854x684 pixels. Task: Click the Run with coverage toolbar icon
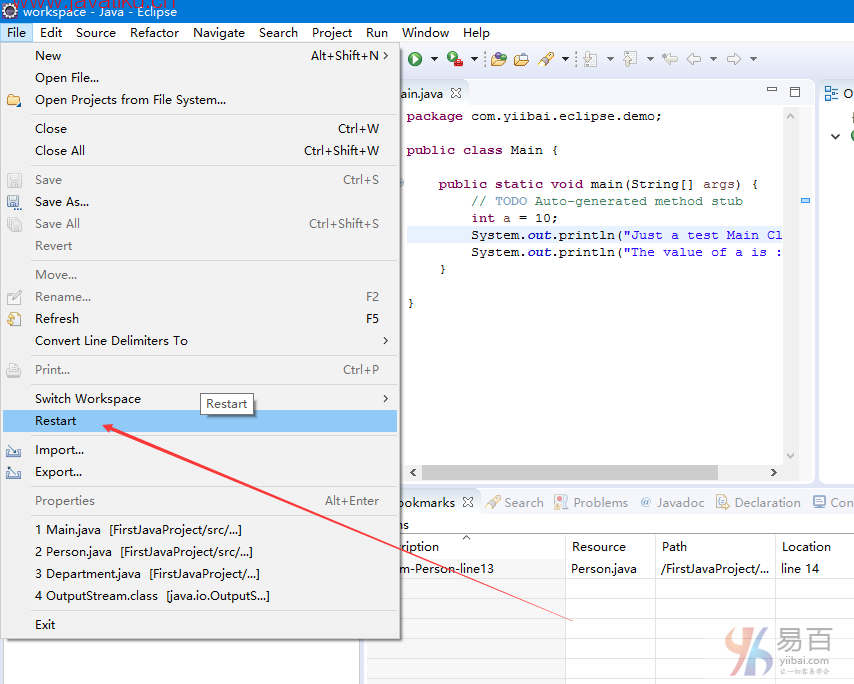click(454, 58)
